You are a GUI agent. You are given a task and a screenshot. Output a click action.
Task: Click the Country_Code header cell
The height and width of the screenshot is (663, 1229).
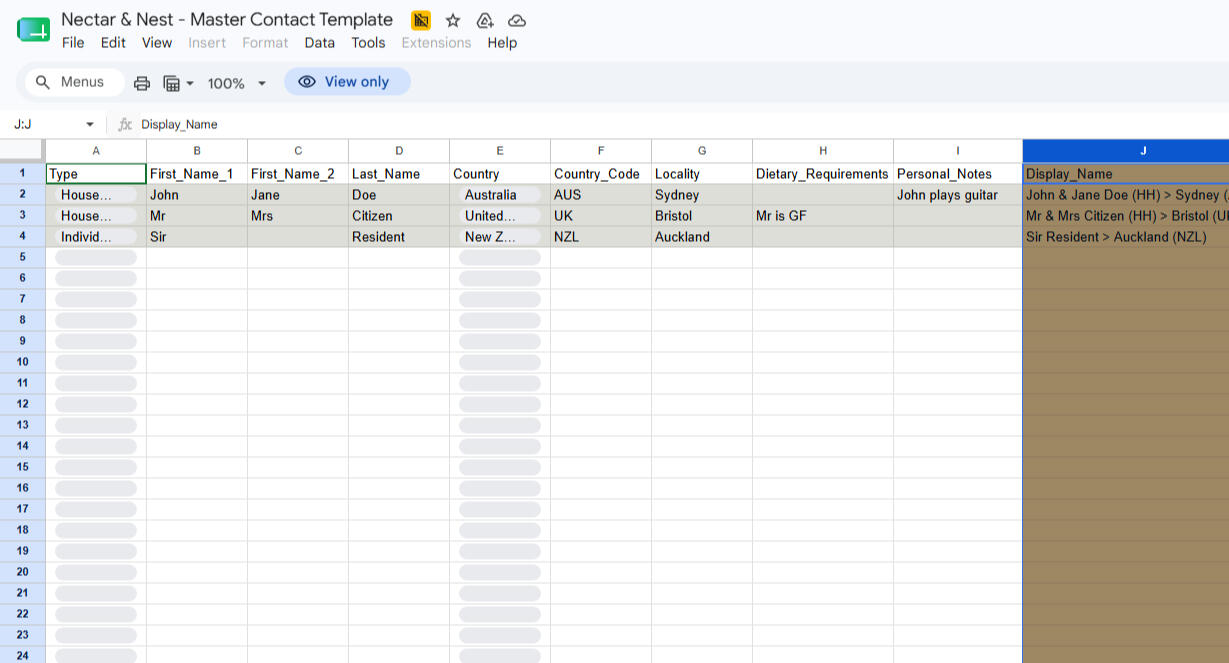pyautogui.click(x=601, y=174)
